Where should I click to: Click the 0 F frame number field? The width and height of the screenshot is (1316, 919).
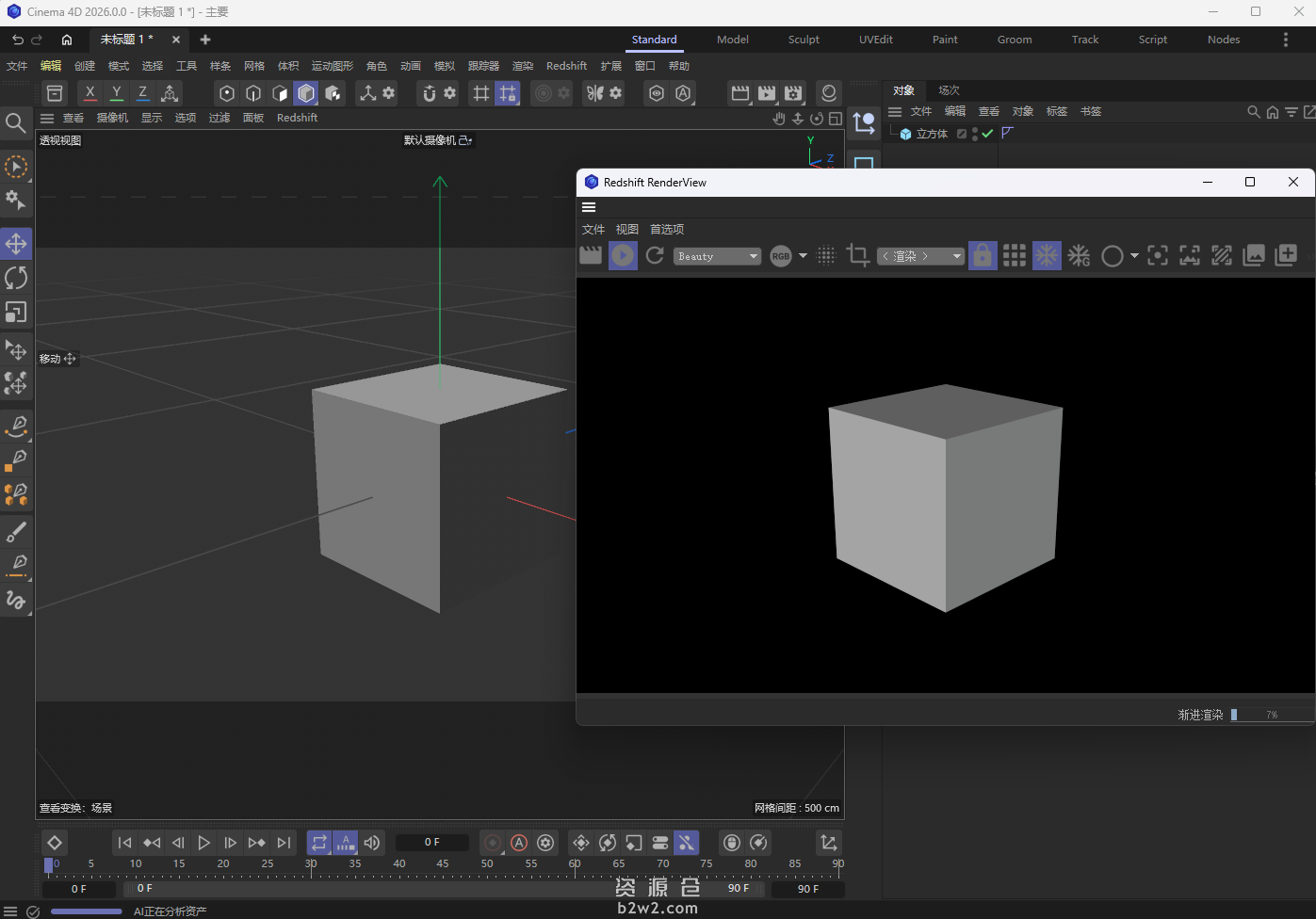(x=431, y=842)
